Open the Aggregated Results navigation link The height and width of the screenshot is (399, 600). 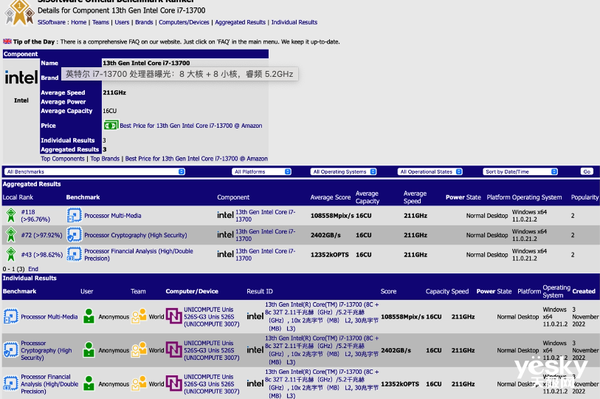[240, 22]
